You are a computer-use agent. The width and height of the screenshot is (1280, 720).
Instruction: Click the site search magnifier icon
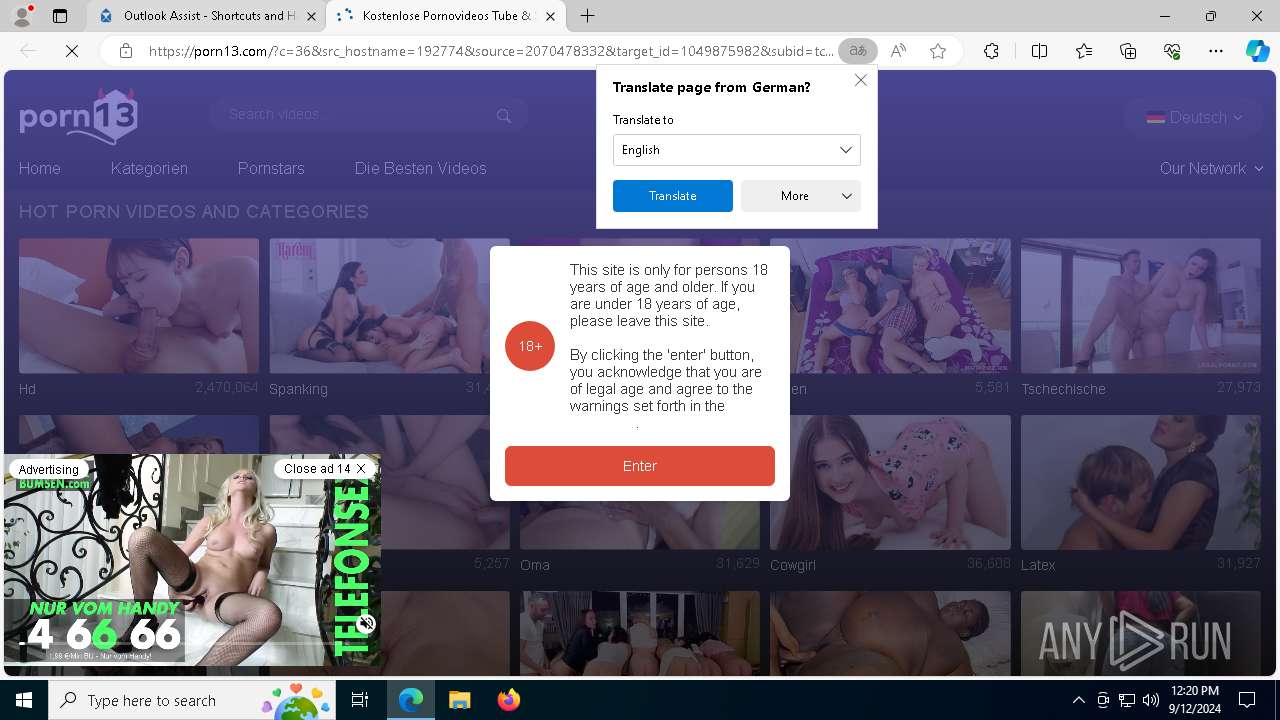pyautogui.click(x=504, y=116)
